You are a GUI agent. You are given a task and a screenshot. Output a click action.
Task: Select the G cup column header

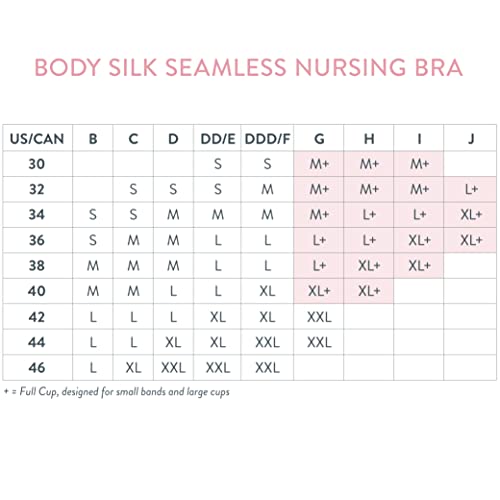point(319,138)
